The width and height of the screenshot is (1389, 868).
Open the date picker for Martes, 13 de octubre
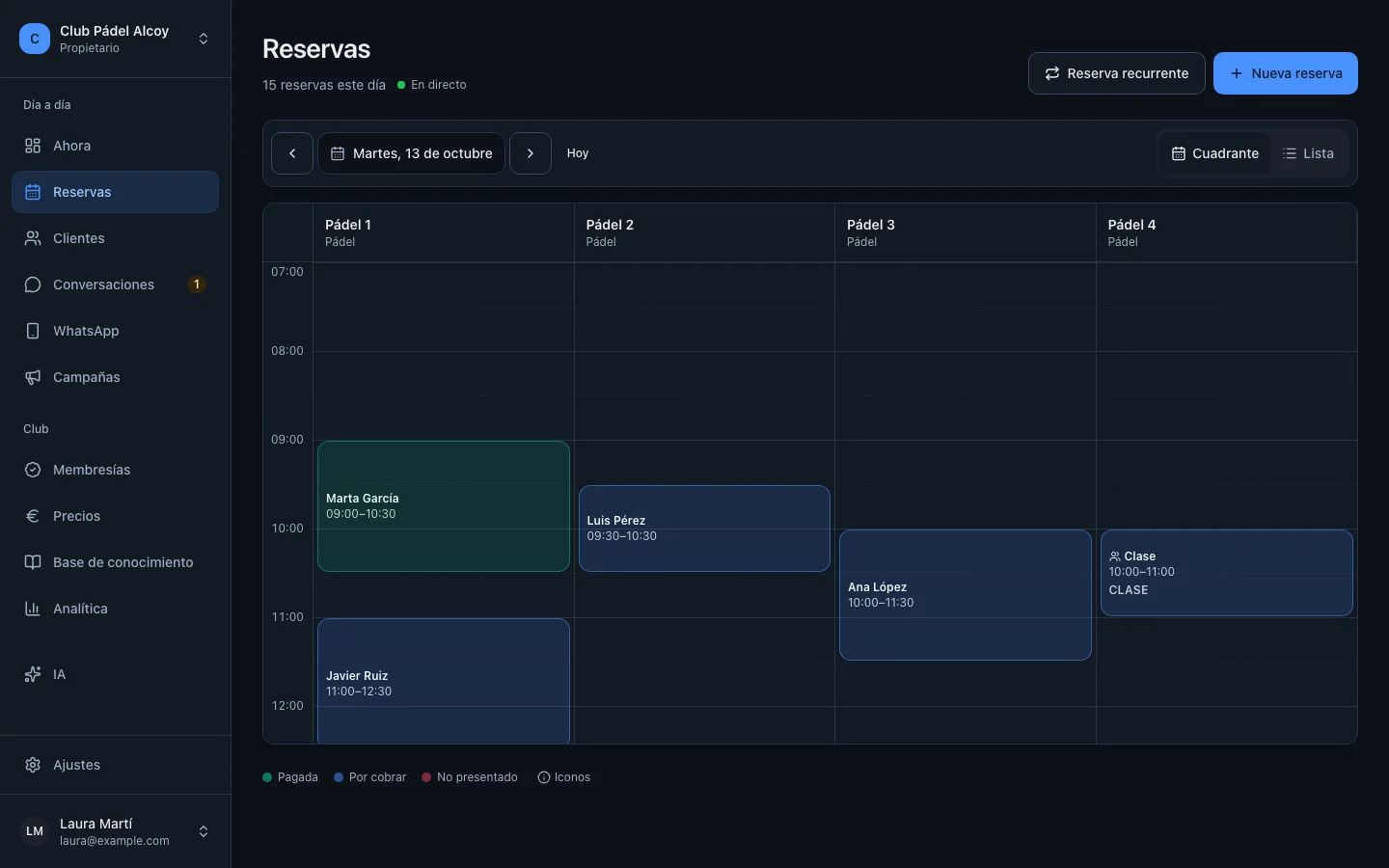412,153
